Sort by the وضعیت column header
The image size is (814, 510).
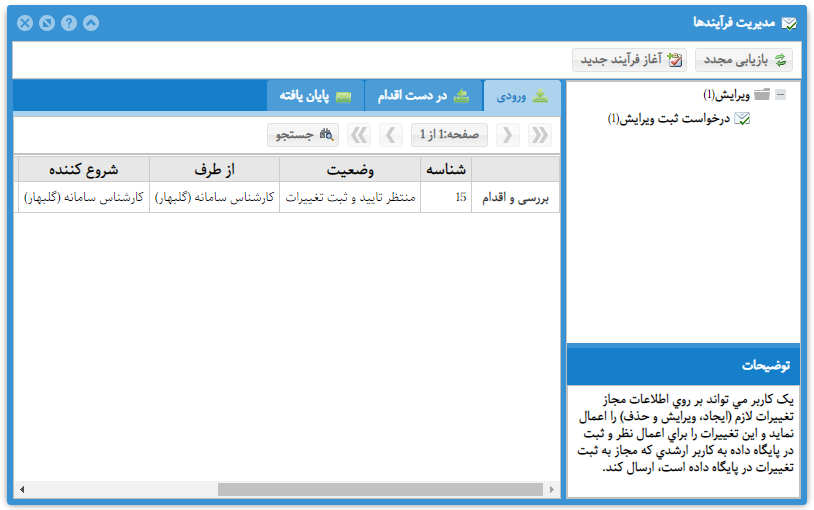(x=350, y=169)
